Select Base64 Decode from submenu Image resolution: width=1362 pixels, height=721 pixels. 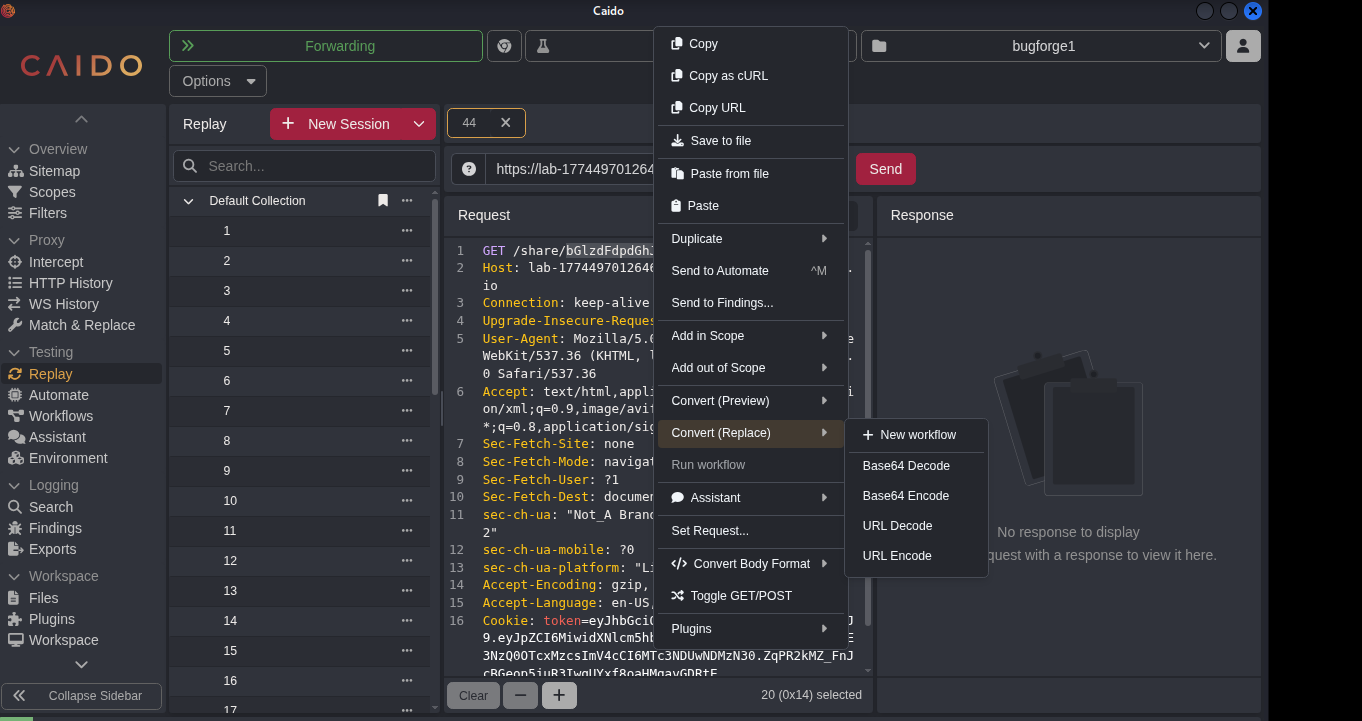click(x=906, y=466)
